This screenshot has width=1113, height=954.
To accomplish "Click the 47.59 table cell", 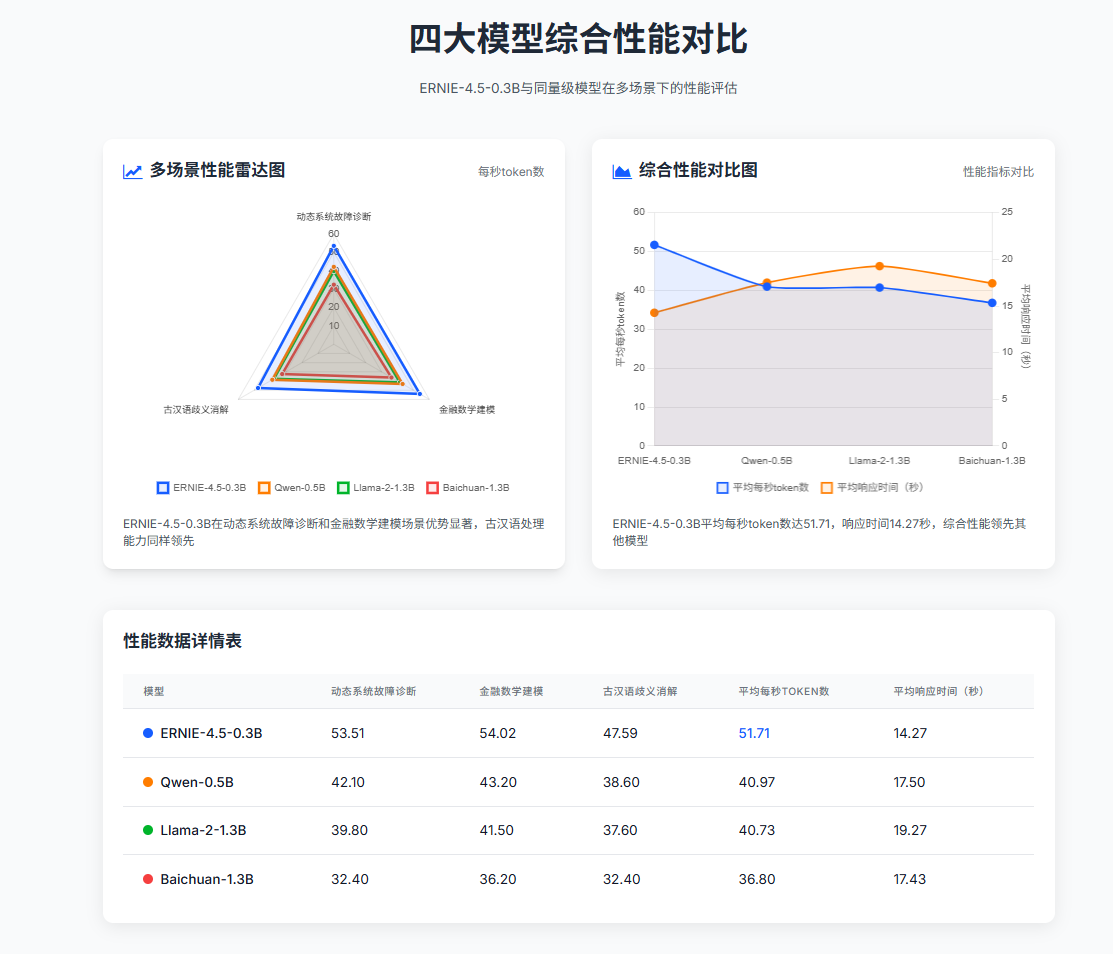I will (620, 733).
